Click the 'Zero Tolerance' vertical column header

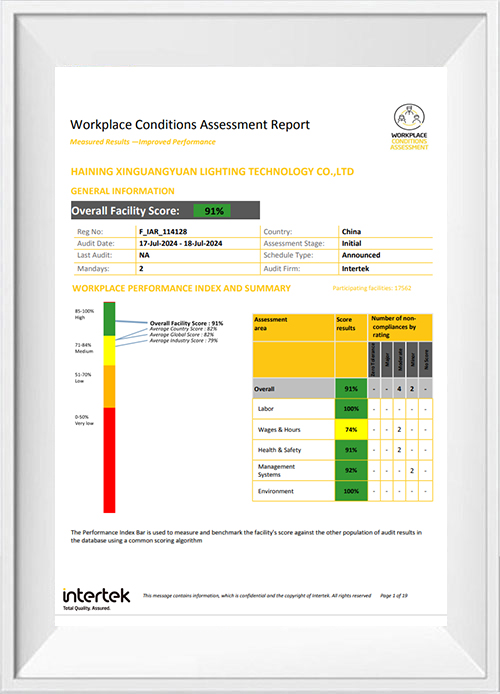[x=373, y=359]
